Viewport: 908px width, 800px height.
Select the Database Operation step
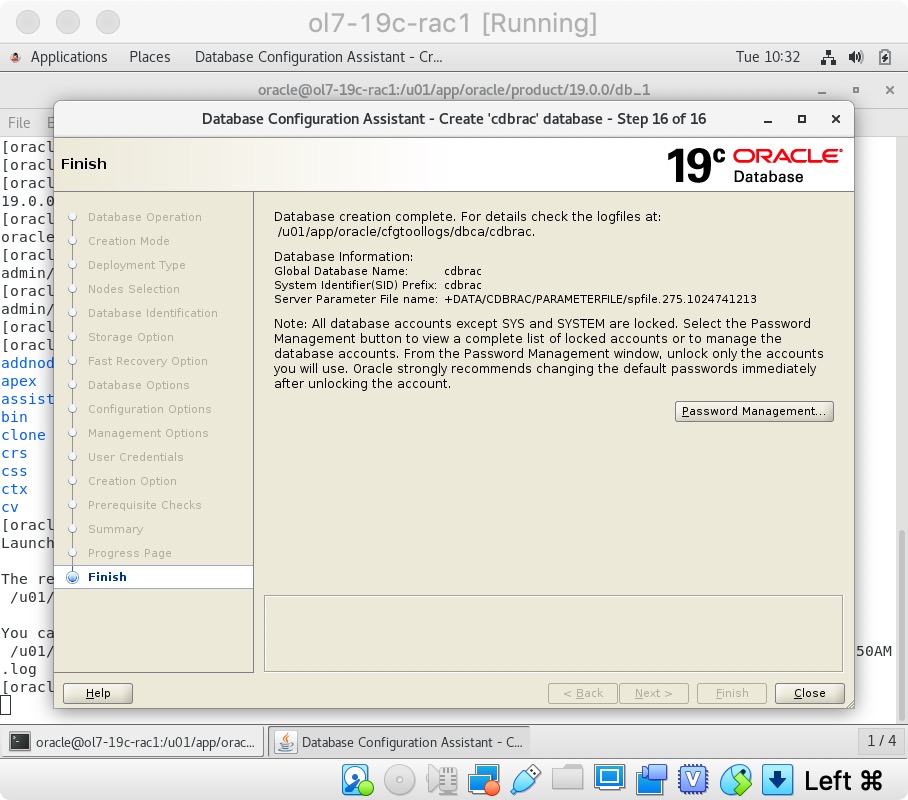pos(145,217)
